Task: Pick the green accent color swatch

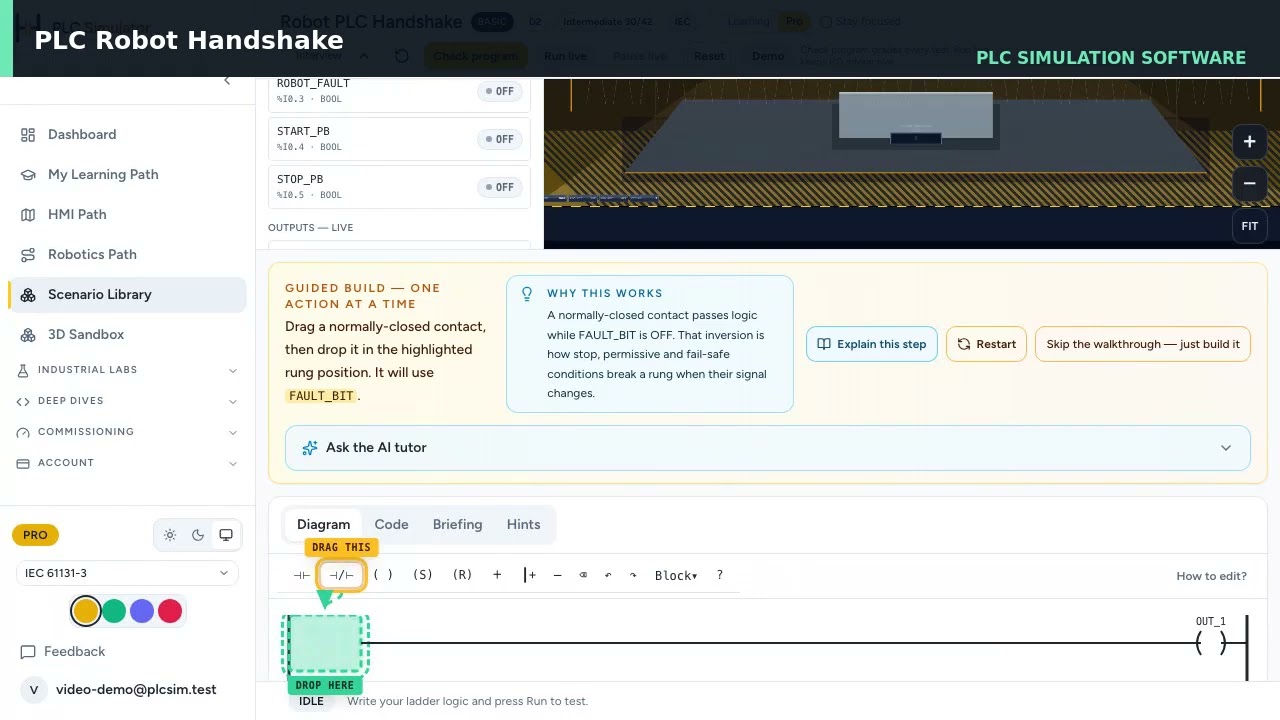Action: click(114, 611)
